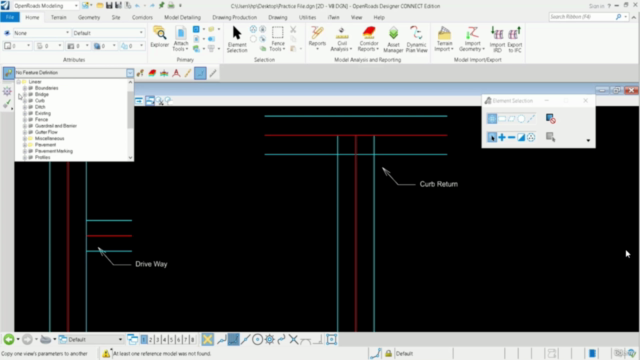Open Civil Analysis tools
640x360 pixels.
tap(342, 39)
